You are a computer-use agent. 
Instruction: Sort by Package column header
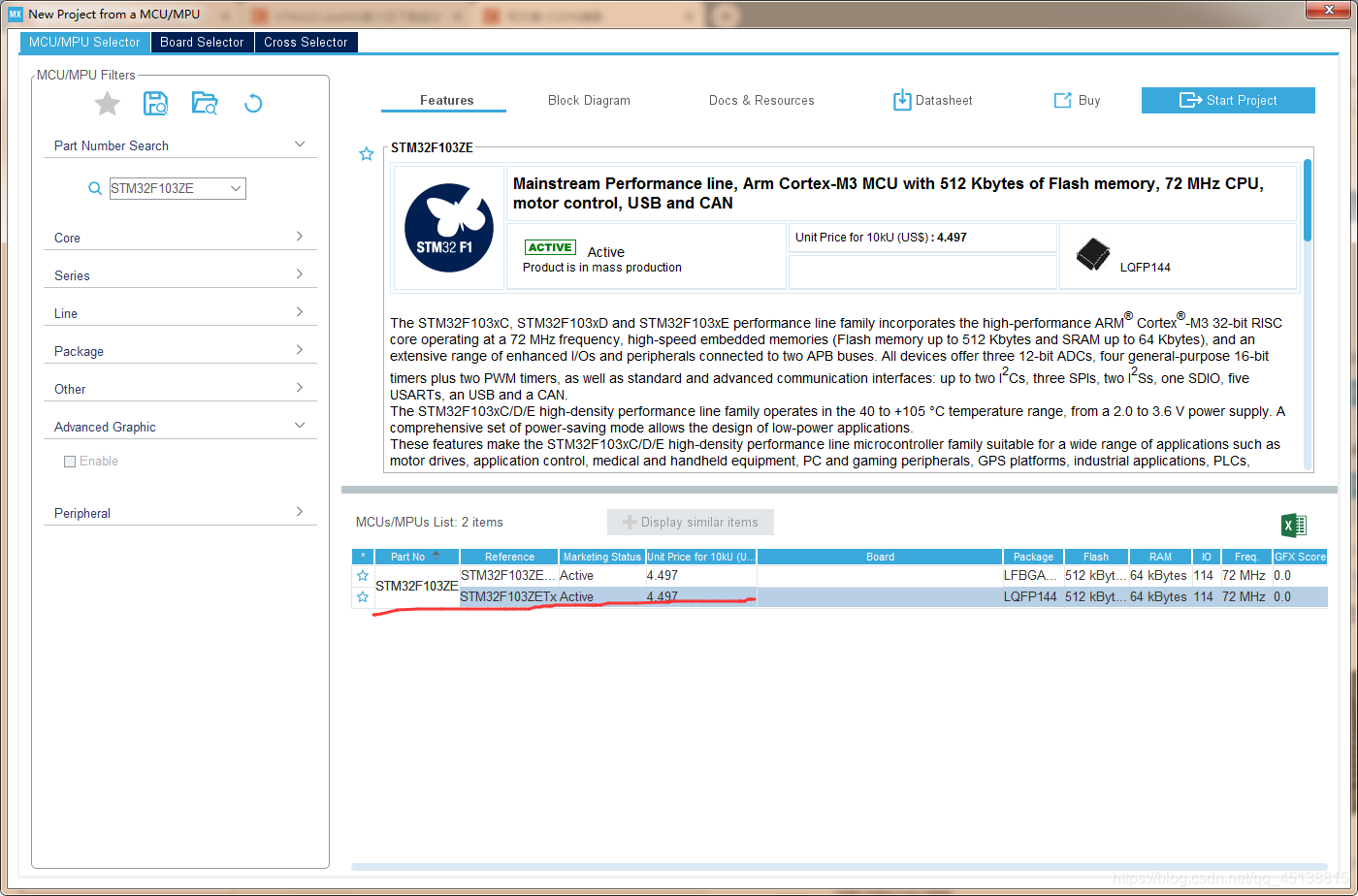(x=1033, y=557)
